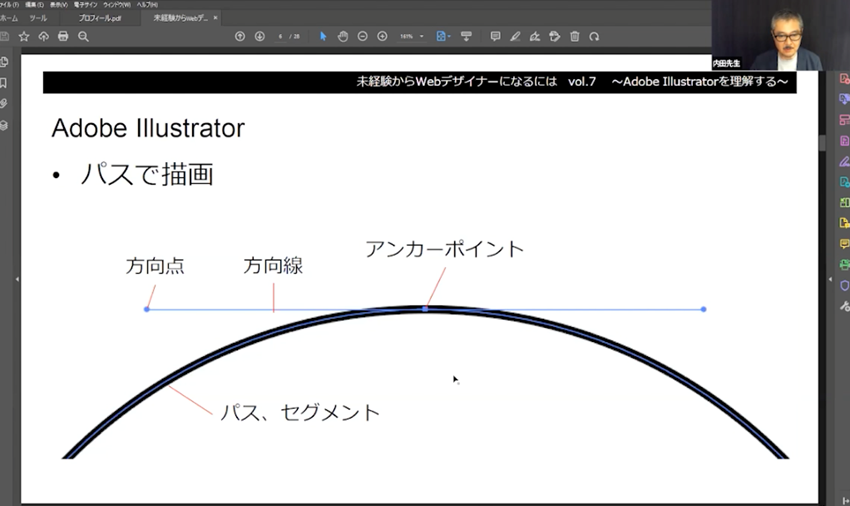Click the 方向線 label on slide
The height and width of the screenshot is (506, 850).
tap(273, 266)
